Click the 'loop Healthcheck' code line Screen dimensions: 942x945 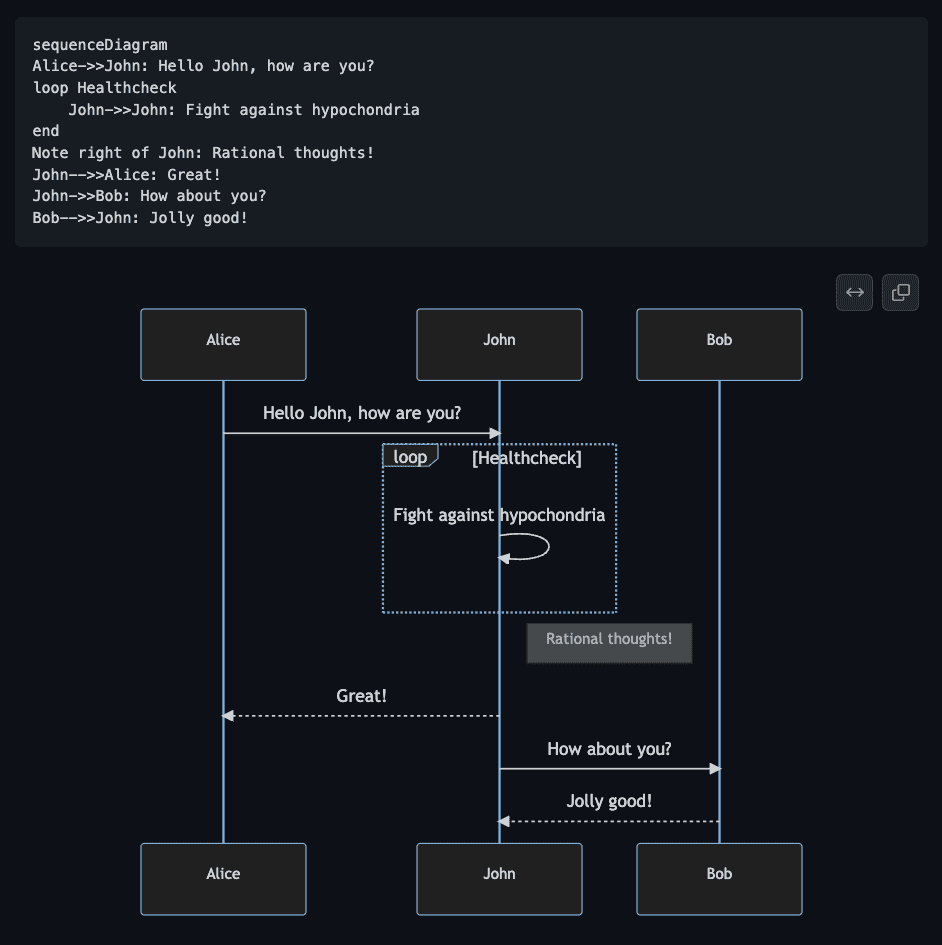pos(105,88)
